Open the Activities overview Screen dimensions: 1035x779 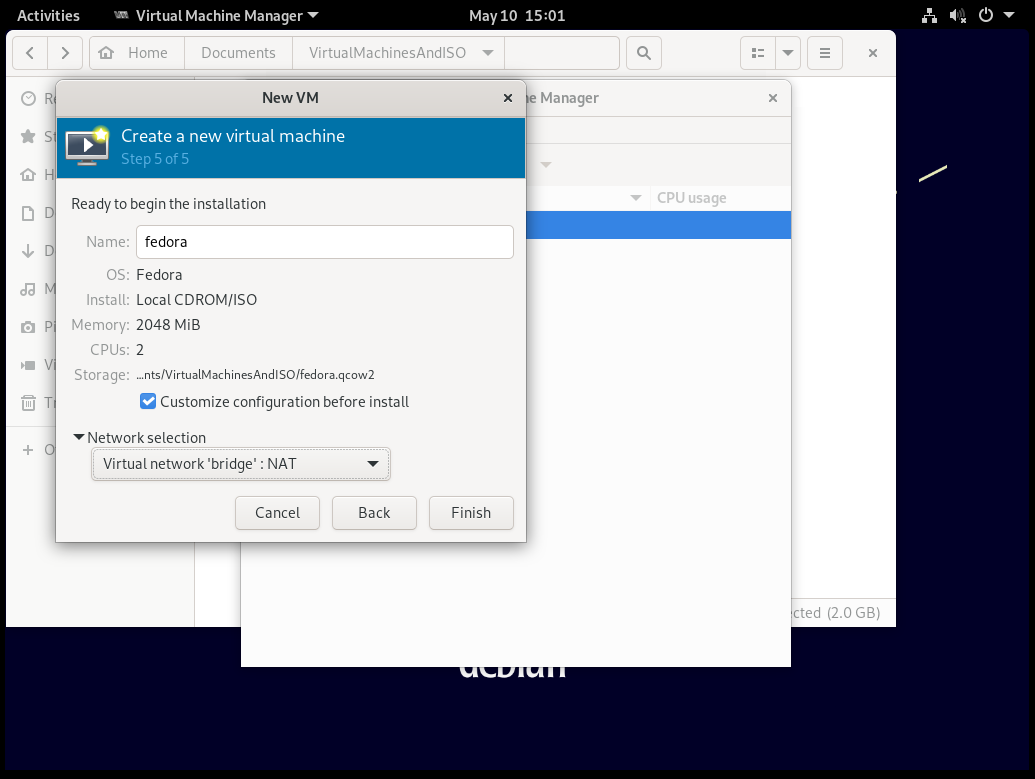tap(48, 15)
